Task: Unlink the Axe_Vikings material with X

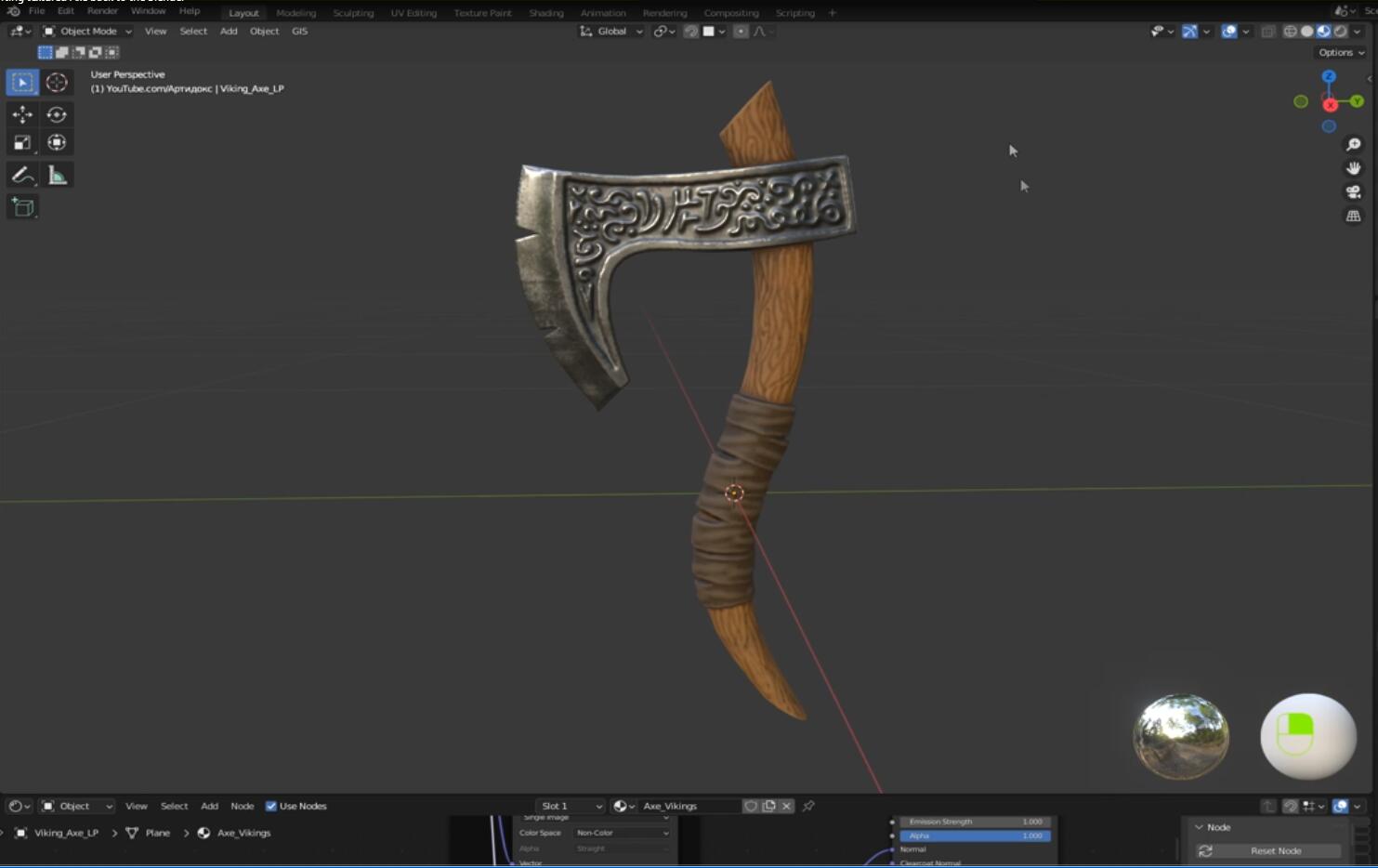Action: pyautogui.click(x=786, y=806)
